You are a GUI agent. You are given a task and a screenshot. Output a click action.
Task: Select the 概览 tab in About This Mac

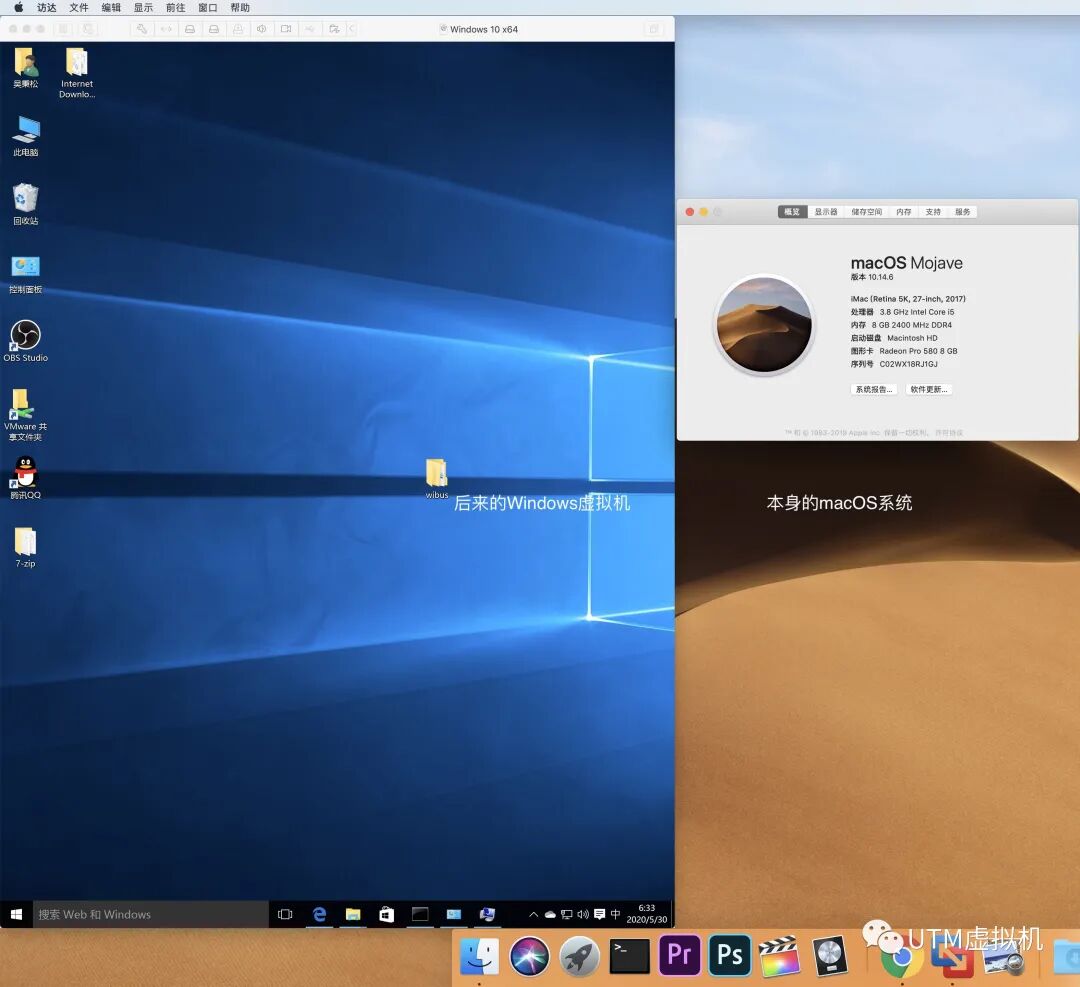click(x=792, y=211)
